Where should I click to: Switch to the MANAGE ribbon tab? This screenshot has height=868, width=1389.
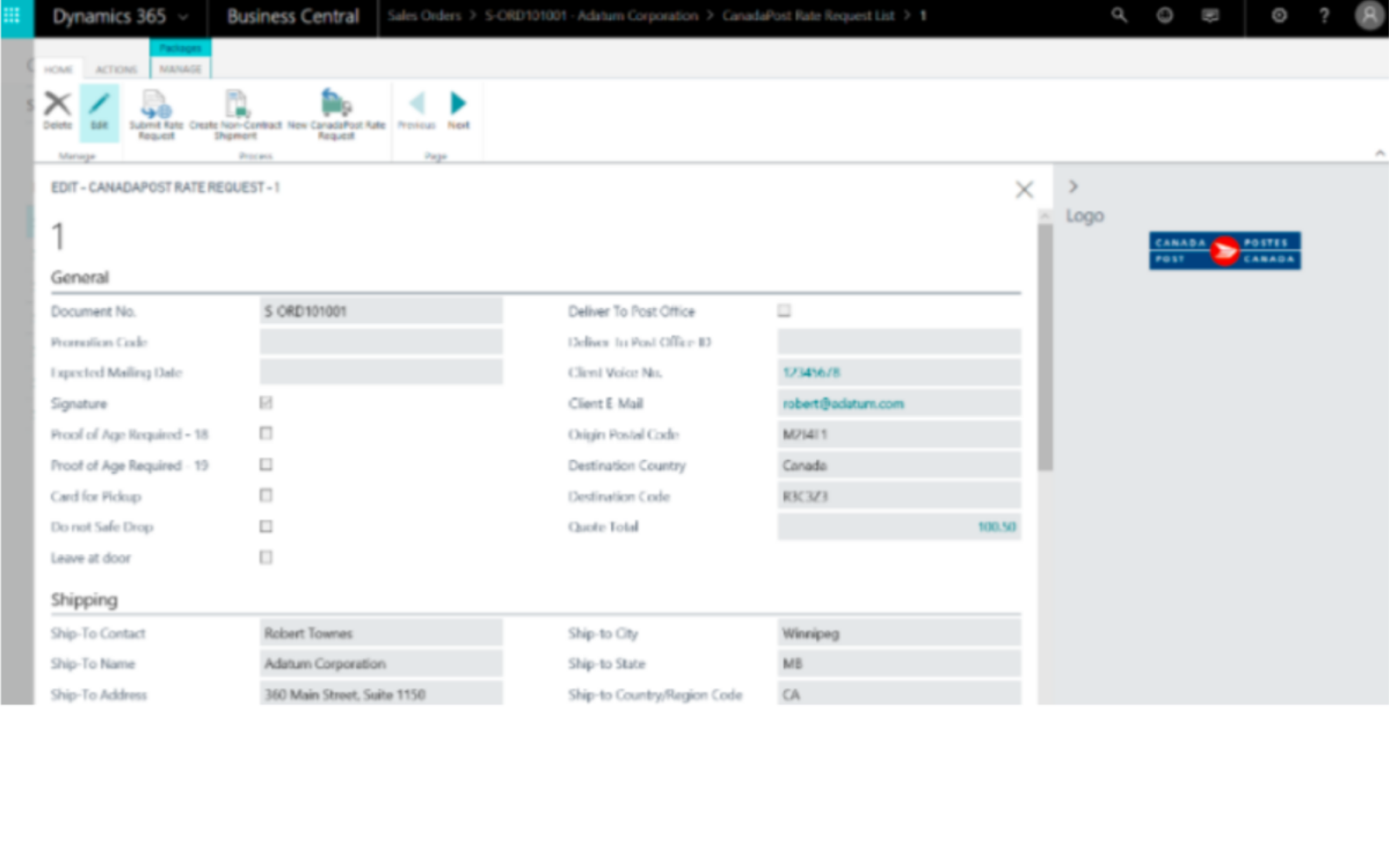181,69
